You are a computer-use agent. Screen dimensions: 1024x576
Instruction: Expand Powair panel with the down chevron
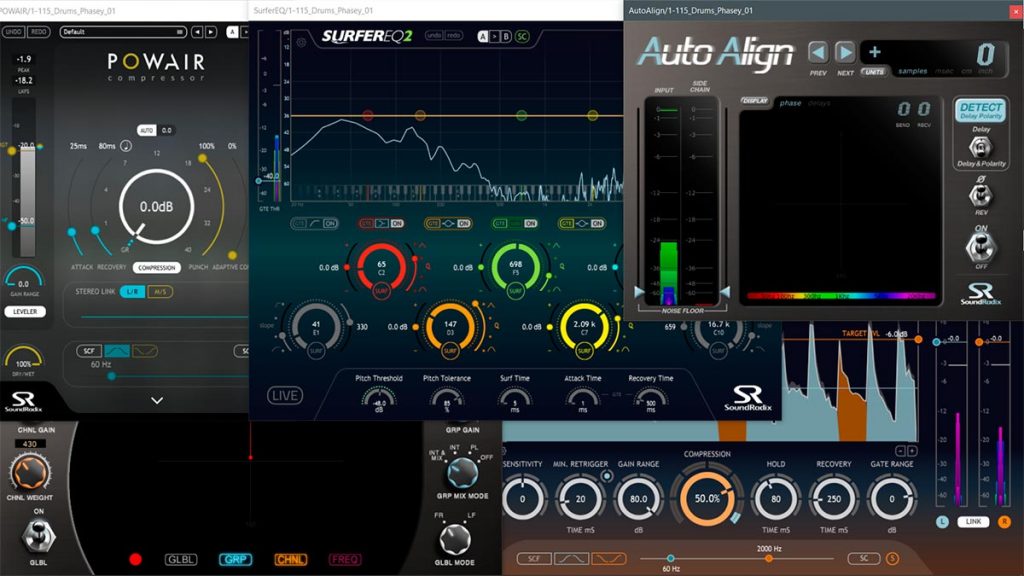click(x=157, y=400)
